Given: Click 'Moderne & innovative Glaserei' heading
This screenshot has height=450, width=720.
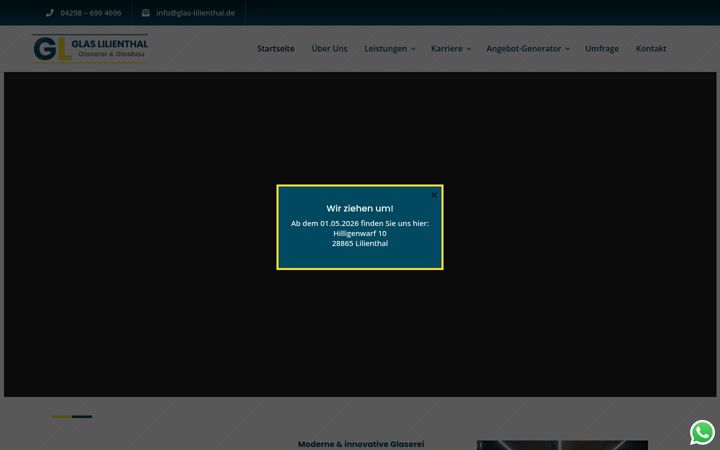Looking at the screenshot, I should pos(361,444).
